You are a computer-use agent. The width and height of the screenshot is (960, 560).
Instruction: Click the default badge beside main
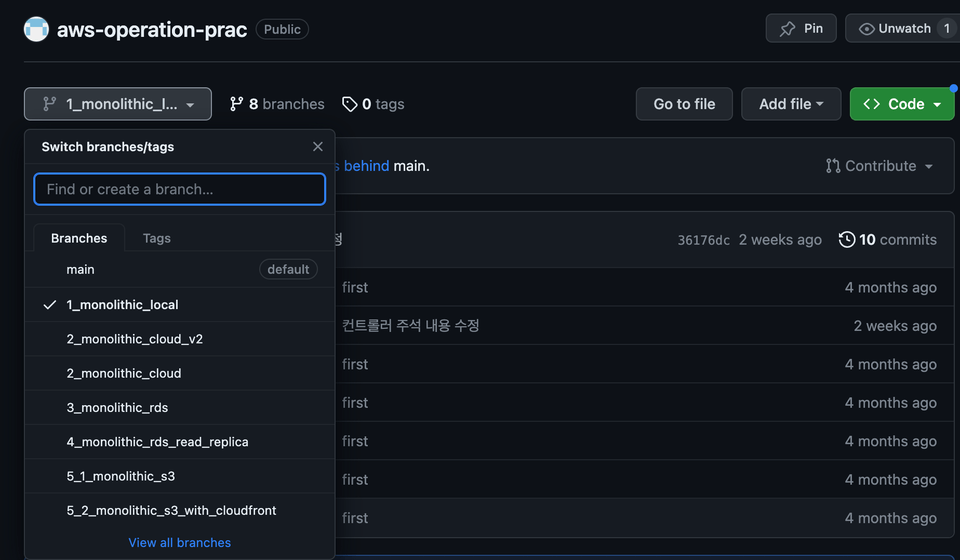288,269
